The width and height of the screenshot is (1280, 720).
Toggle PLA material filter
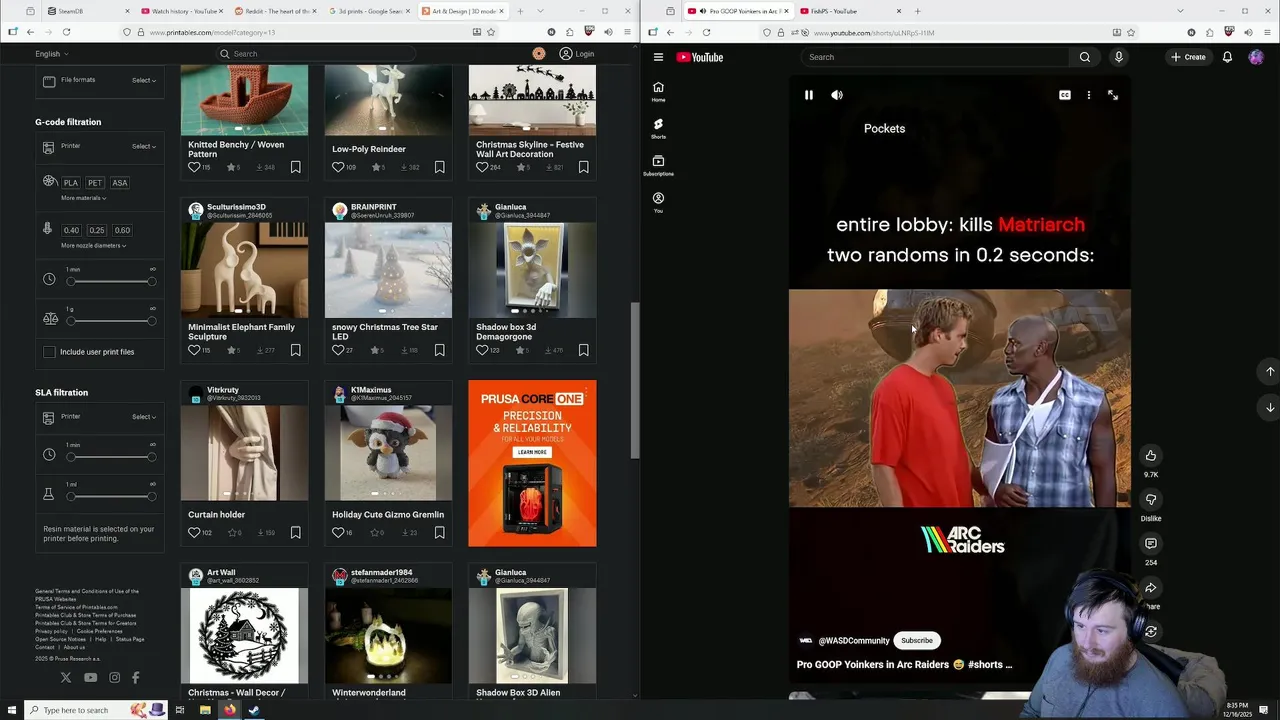[71, 183]
